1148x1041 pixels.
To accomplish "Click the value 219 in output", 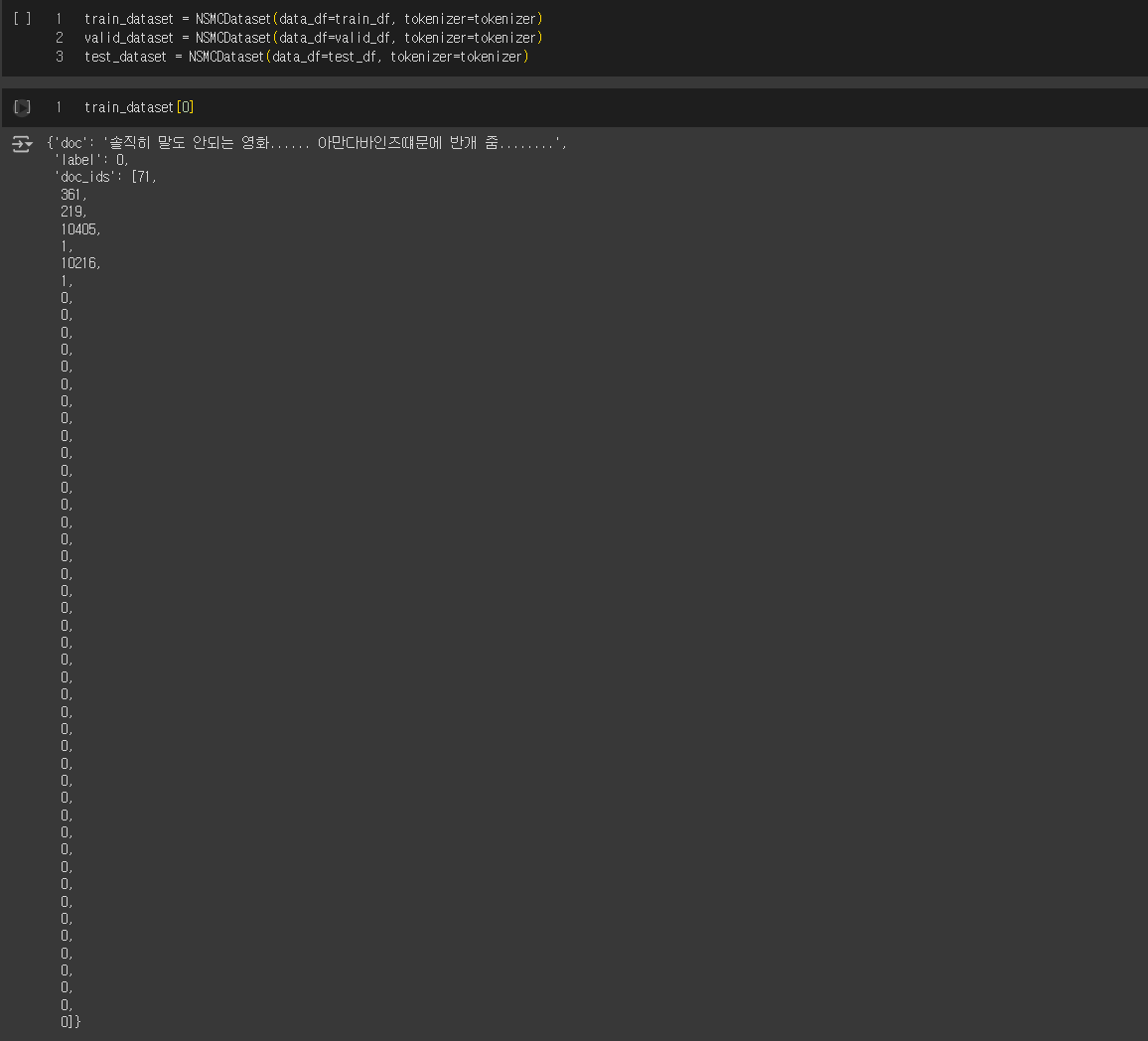I will click(x=73, y=212).
